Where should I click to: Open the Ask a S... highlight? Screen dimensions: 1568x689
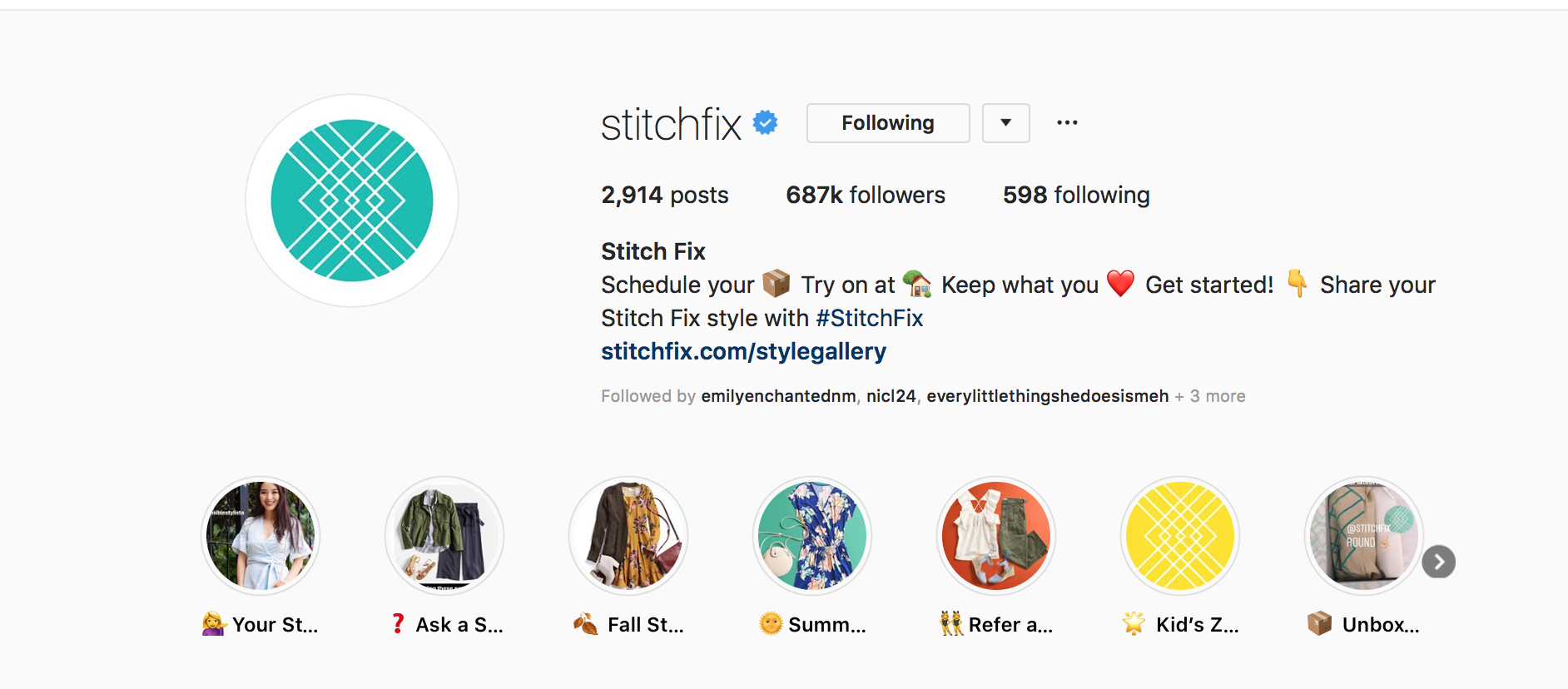(x=444, y=536)
